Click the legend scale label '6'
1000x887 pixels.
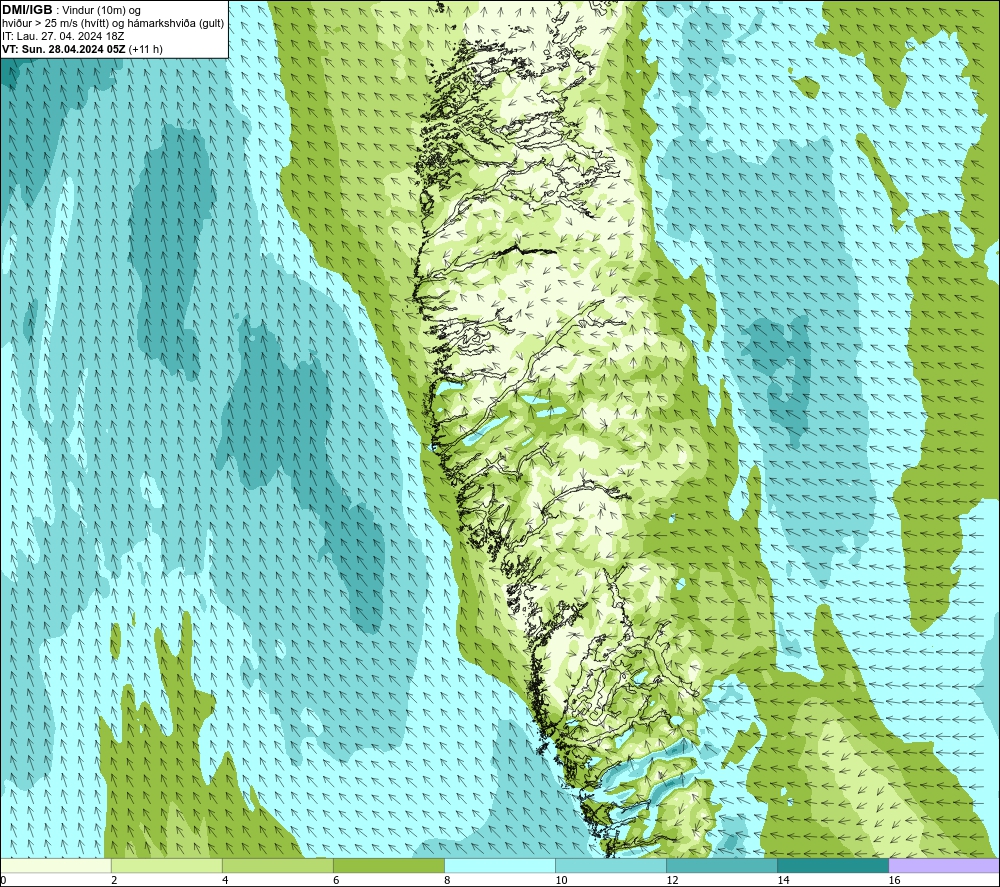click(x=336, y=880)
